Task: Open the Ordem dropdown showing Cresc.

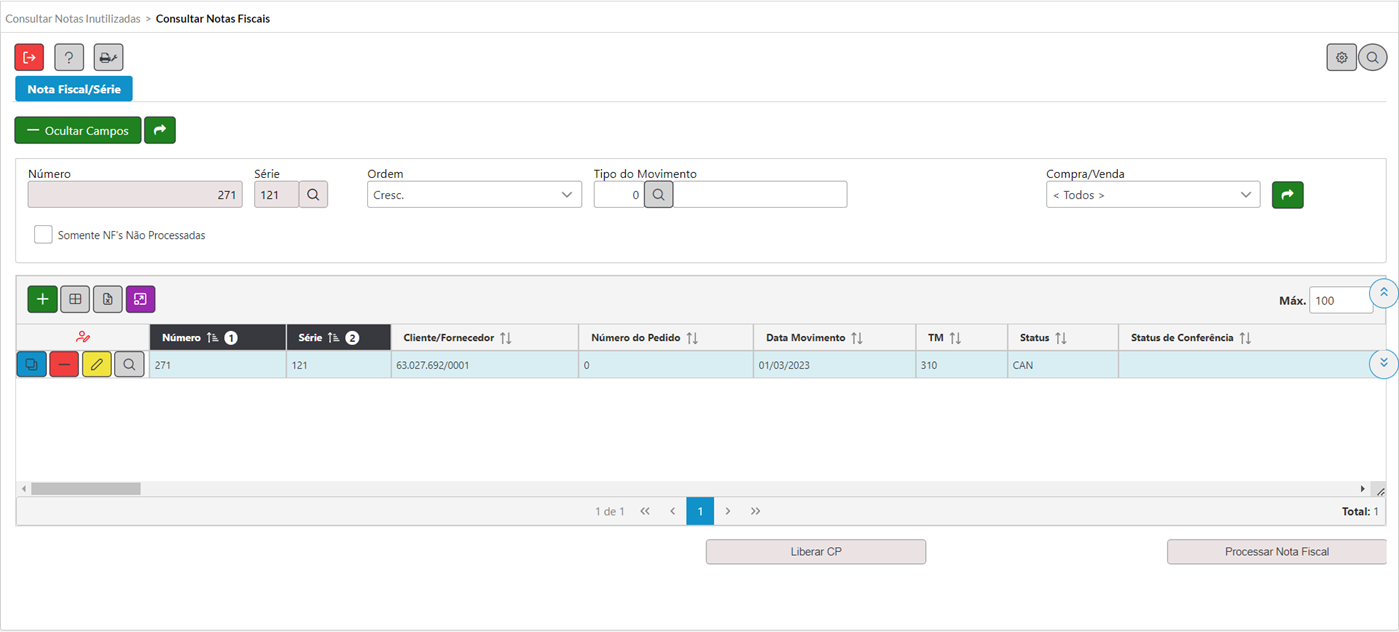Action: tap(474, 195)
